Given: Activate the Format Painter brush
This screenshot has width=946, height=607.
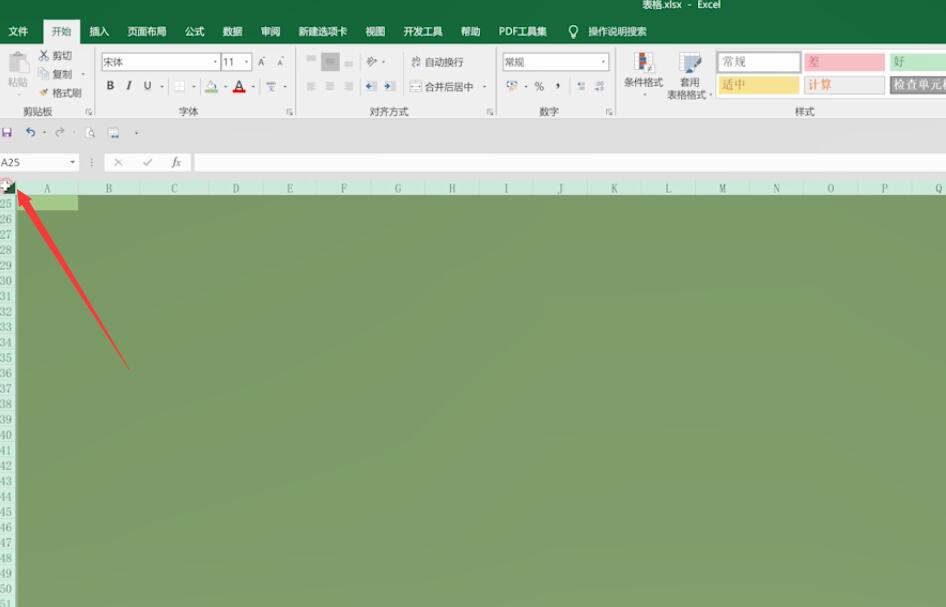Looking at the screenshot, I should coord(60,93).
